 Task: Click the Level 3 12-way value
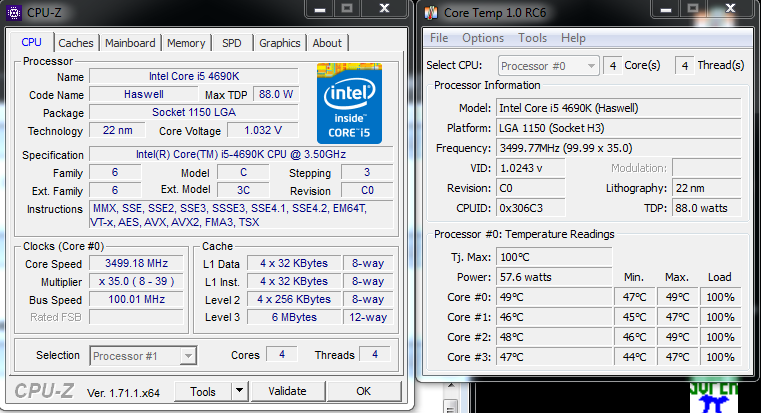click(368, 317)
